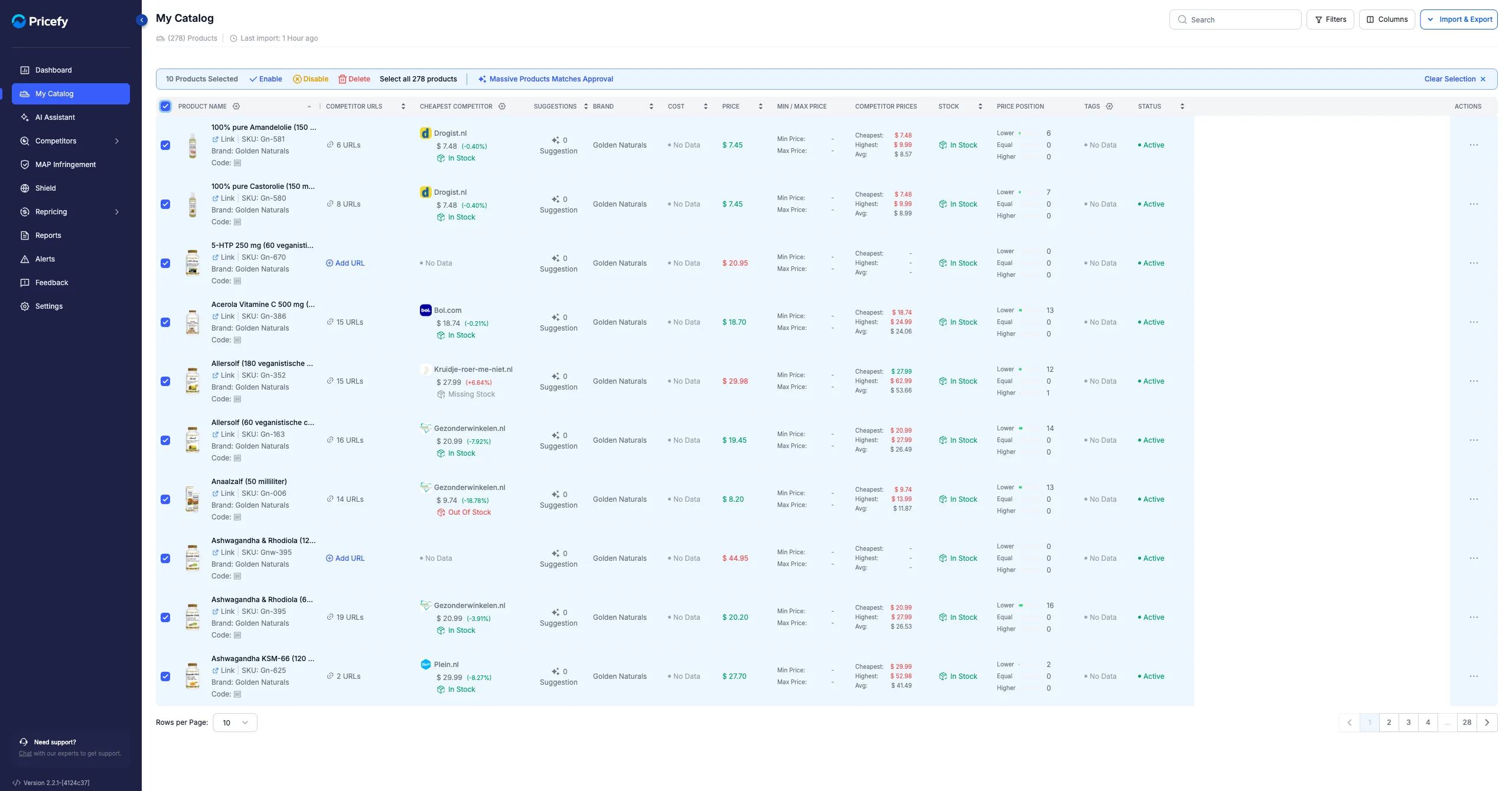Image resolution: width=1512 pixels, height=791 pixels.
Task: Open Dashboard from the sidebar
Action: 71,70
